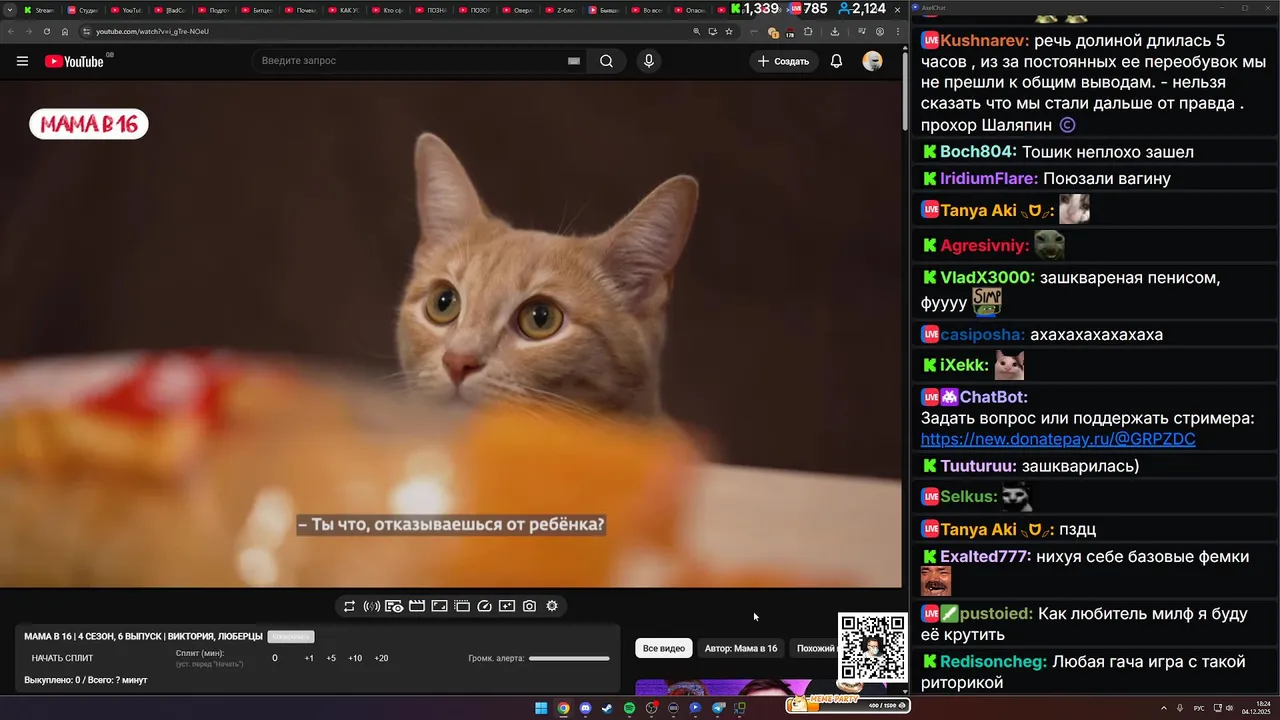
Task: Open the YouTube hamburger guide menu
Action: coord(22,61)
